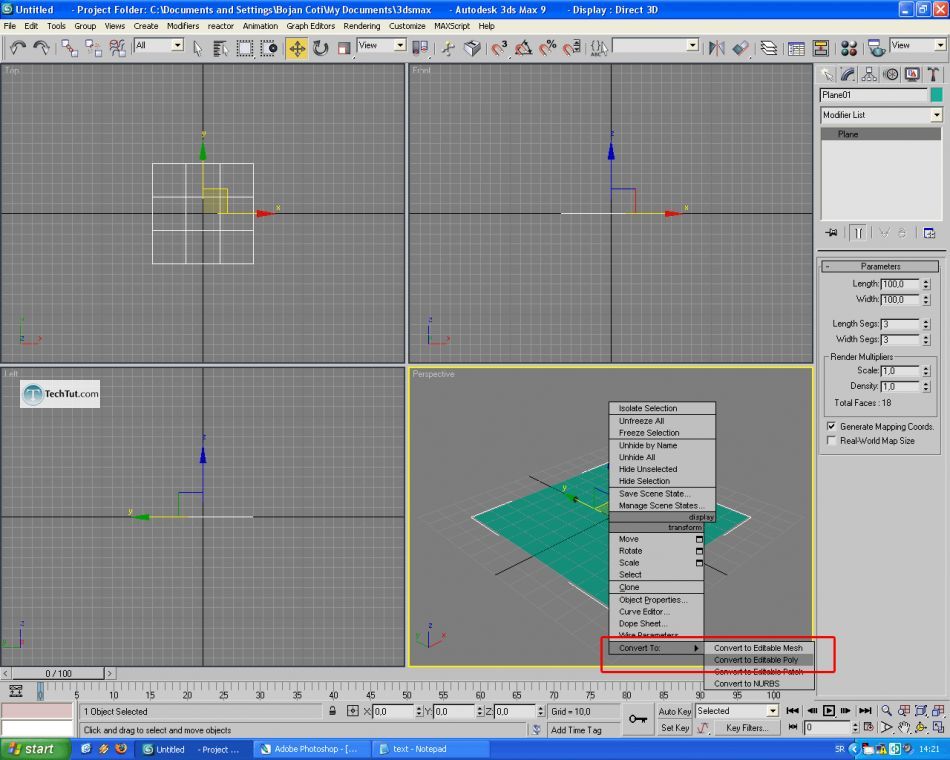The image size is (950, 760).
Task: Click the Pin Stack icon
Action: tap(831, 233)
